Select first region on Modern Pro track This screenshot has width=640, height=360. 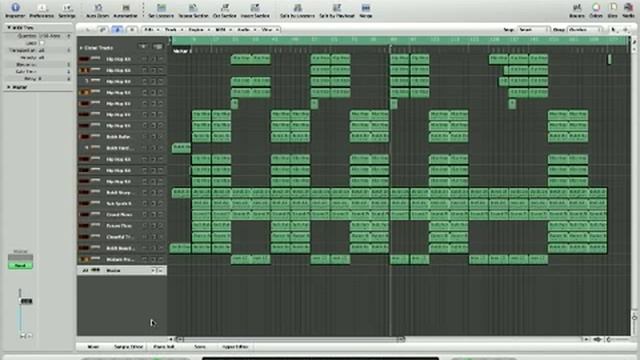tap(241, 259)
